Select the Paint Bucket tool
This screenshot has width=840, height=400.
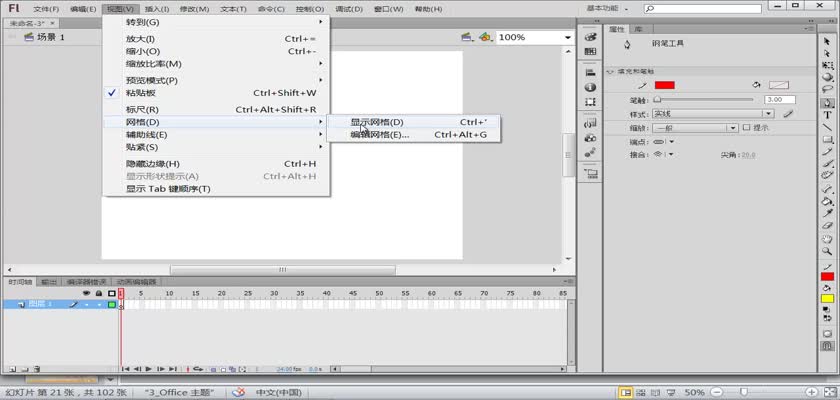pos(827,201)
